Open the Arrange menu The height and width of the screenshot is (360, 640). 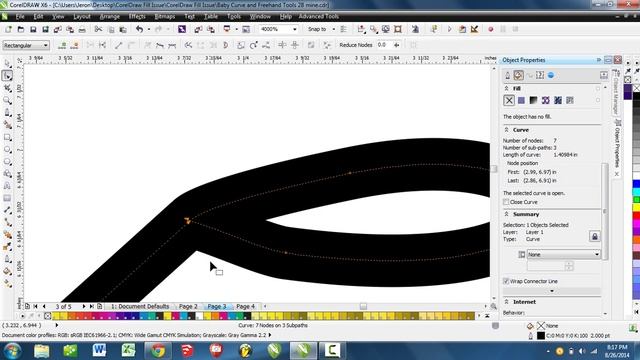coord(110,17)
